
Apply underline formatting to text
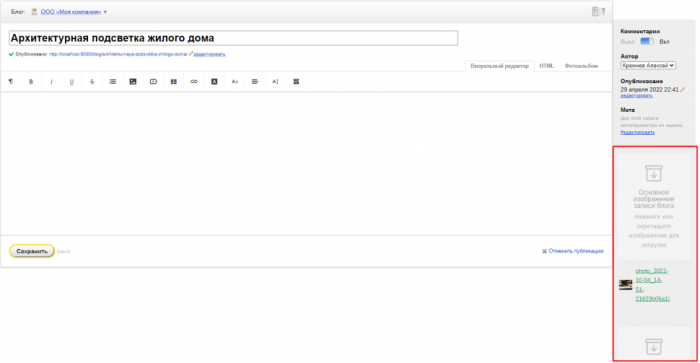tap(71, 82)
